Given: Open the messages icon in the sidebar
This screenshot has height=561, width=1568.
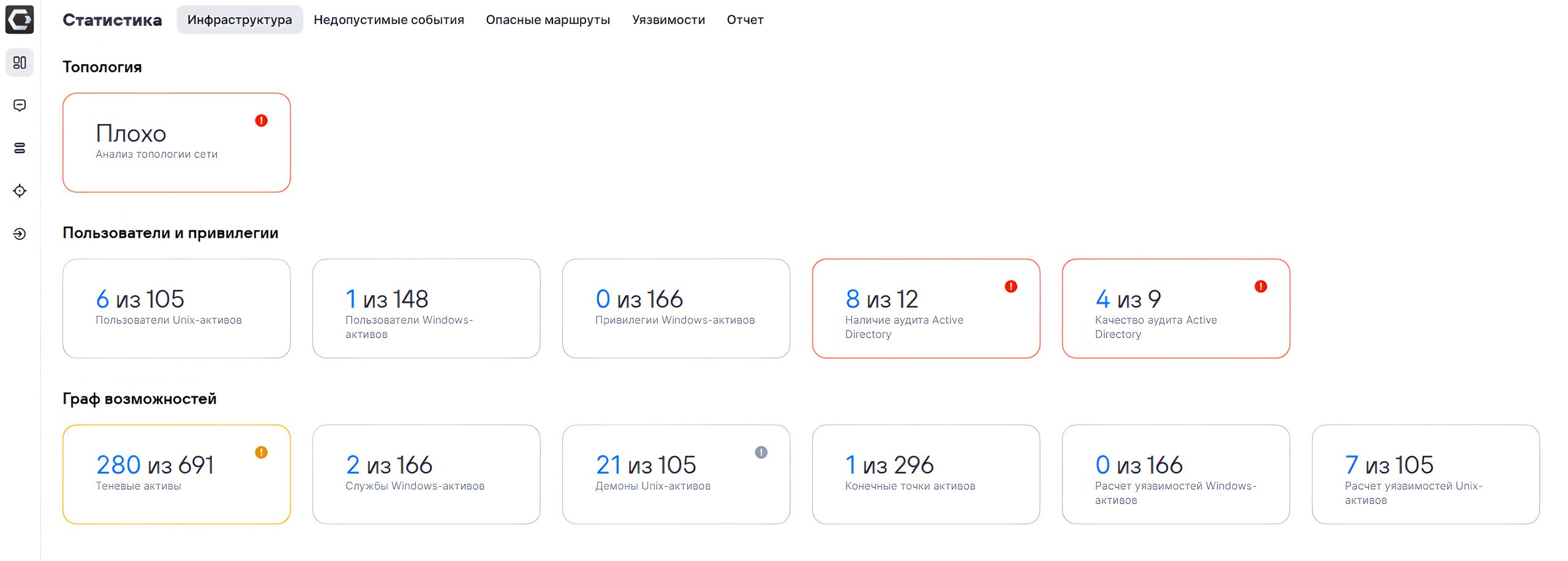Looking at the screenshot, I should pyautogui.click(x=20, y=105).
